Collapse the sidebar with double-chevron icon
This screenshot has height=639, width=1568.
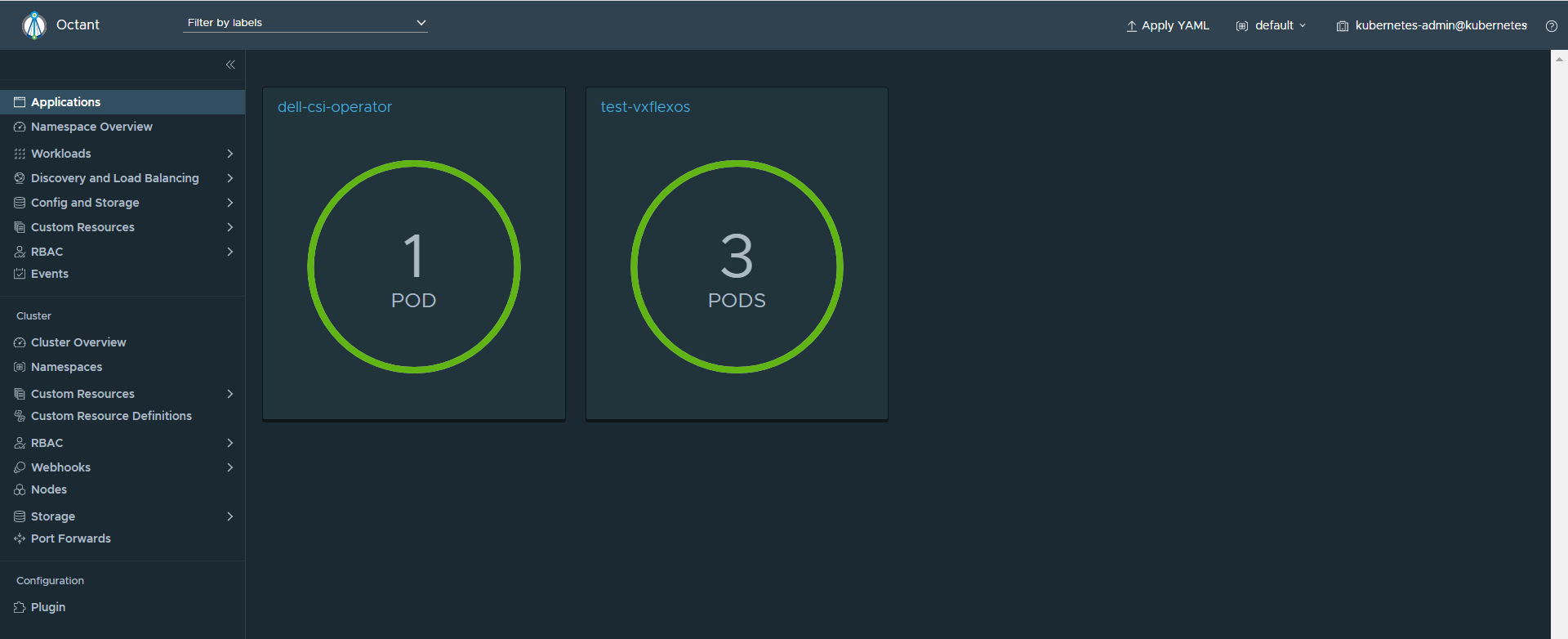click(230, 65)
